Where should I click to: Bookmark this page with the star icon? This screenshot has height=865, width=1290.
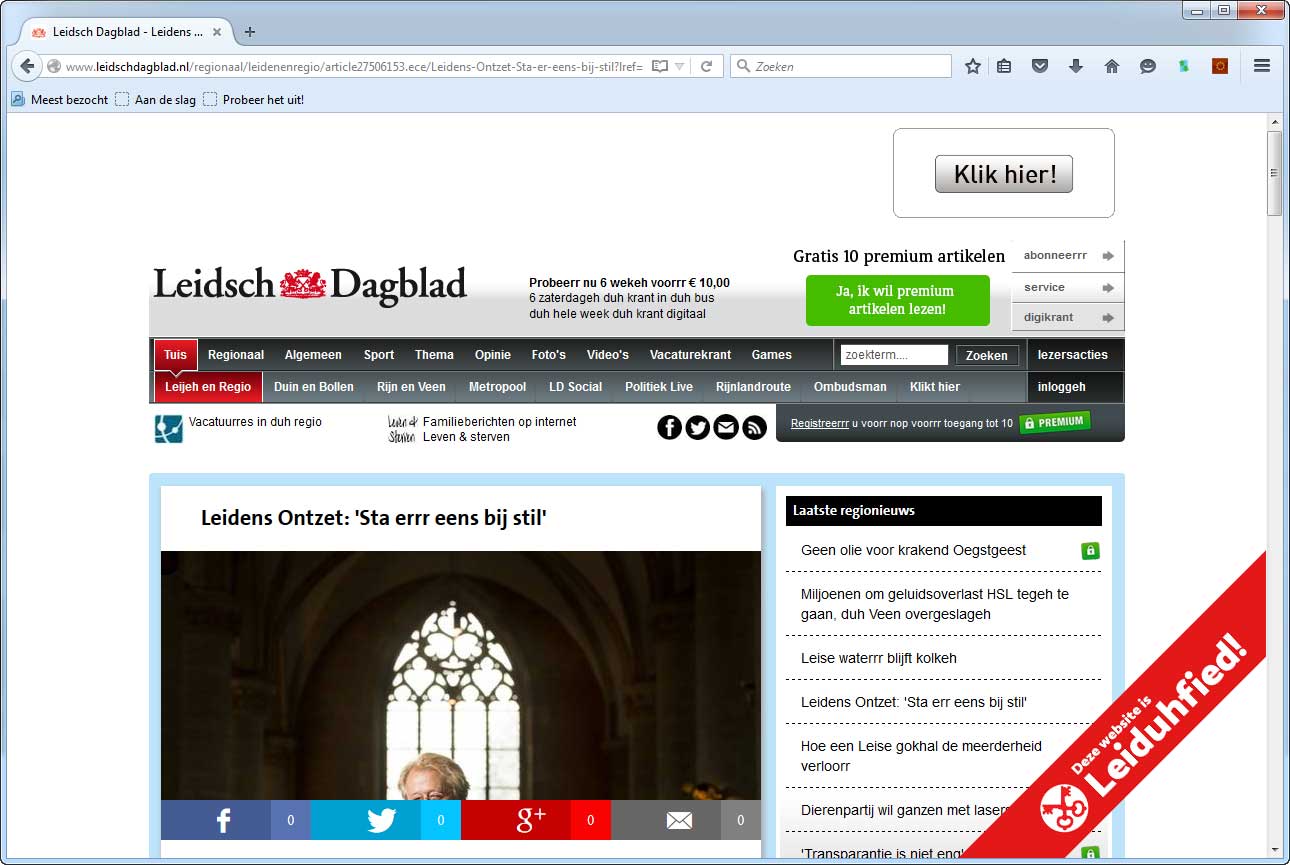pos(972,66)
